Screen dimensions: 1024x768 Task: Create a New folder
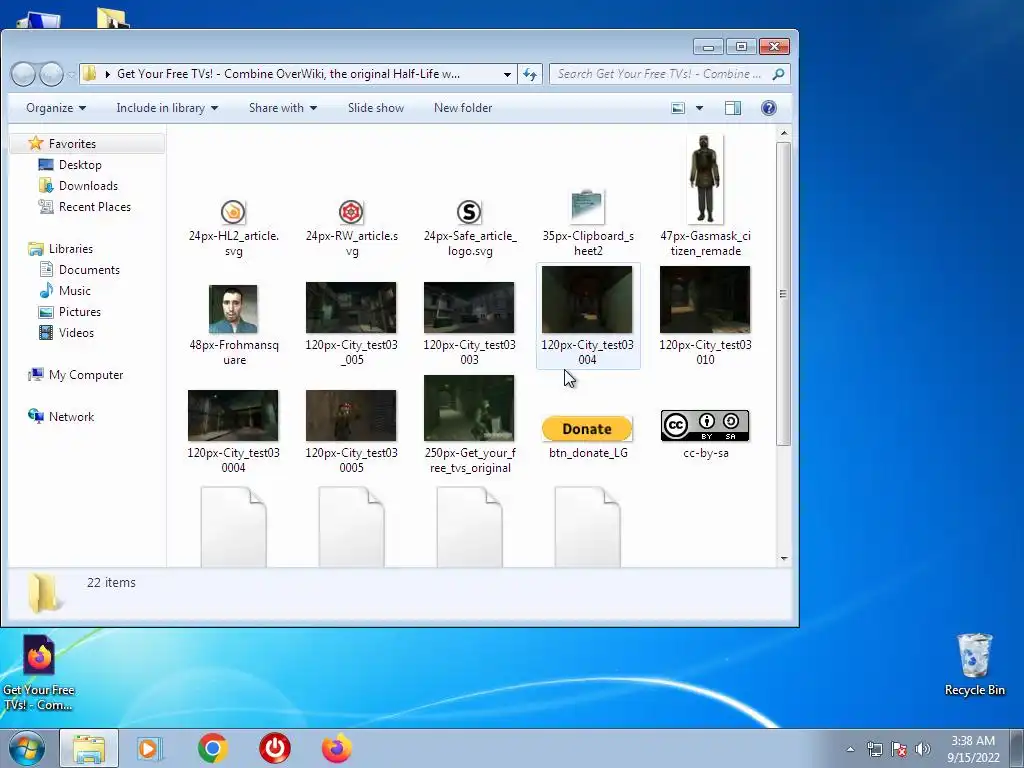tap(463, 108)
